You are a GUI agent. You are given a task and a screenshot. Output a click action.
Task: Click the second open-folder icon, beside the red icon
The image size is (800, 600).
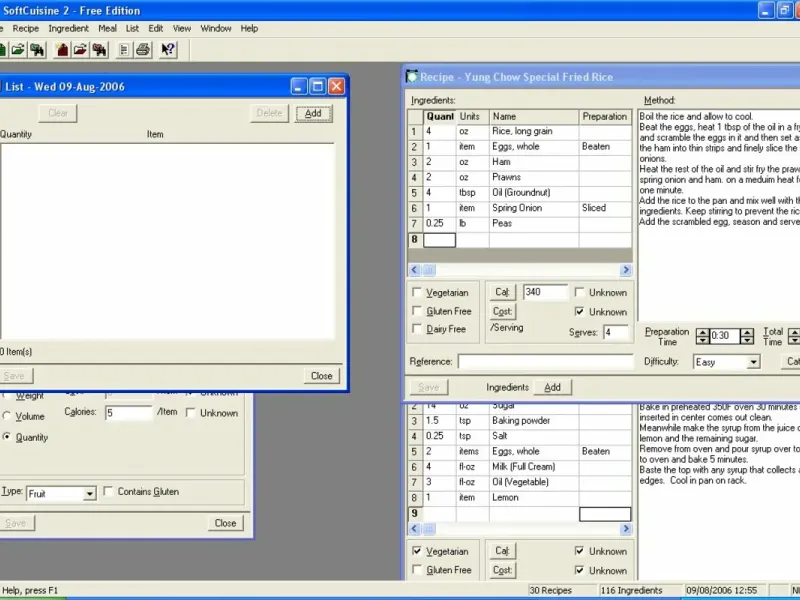[x=81, y=49]
